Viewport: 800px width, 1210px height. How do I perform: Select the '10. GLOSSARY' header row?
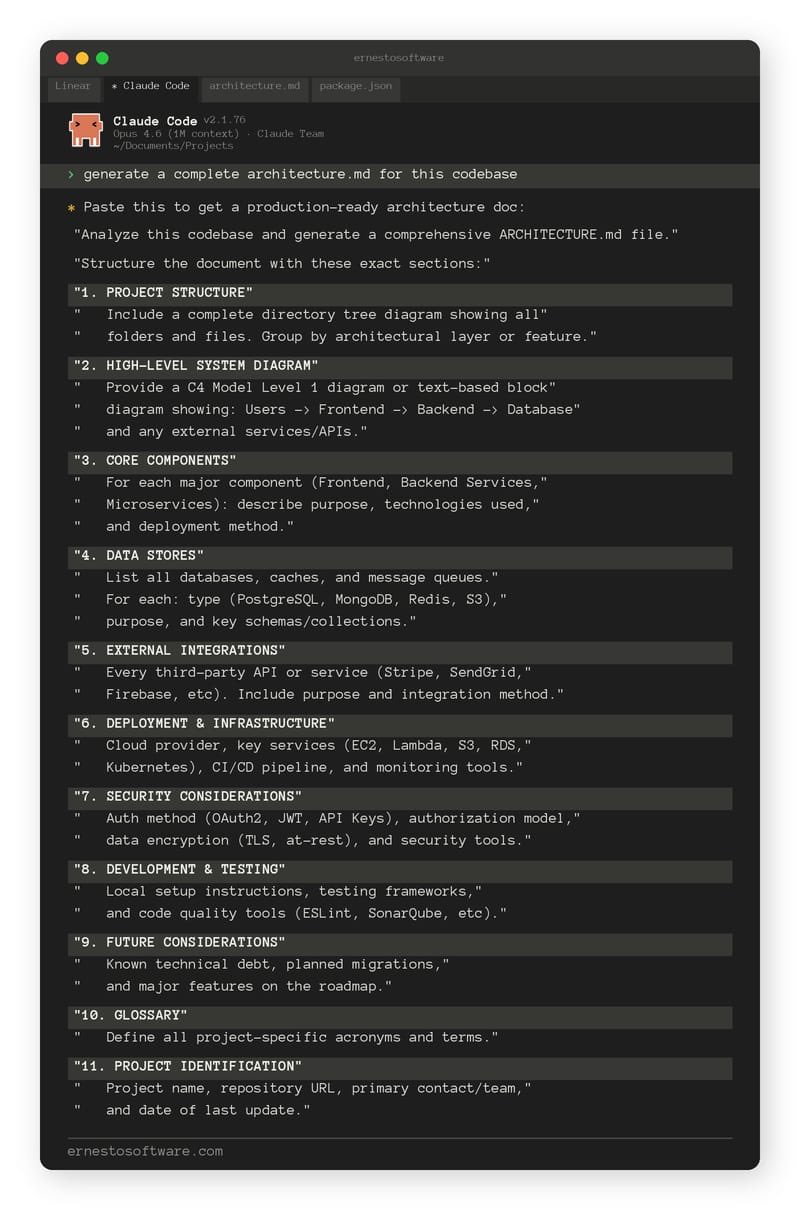coord(400,1016)
